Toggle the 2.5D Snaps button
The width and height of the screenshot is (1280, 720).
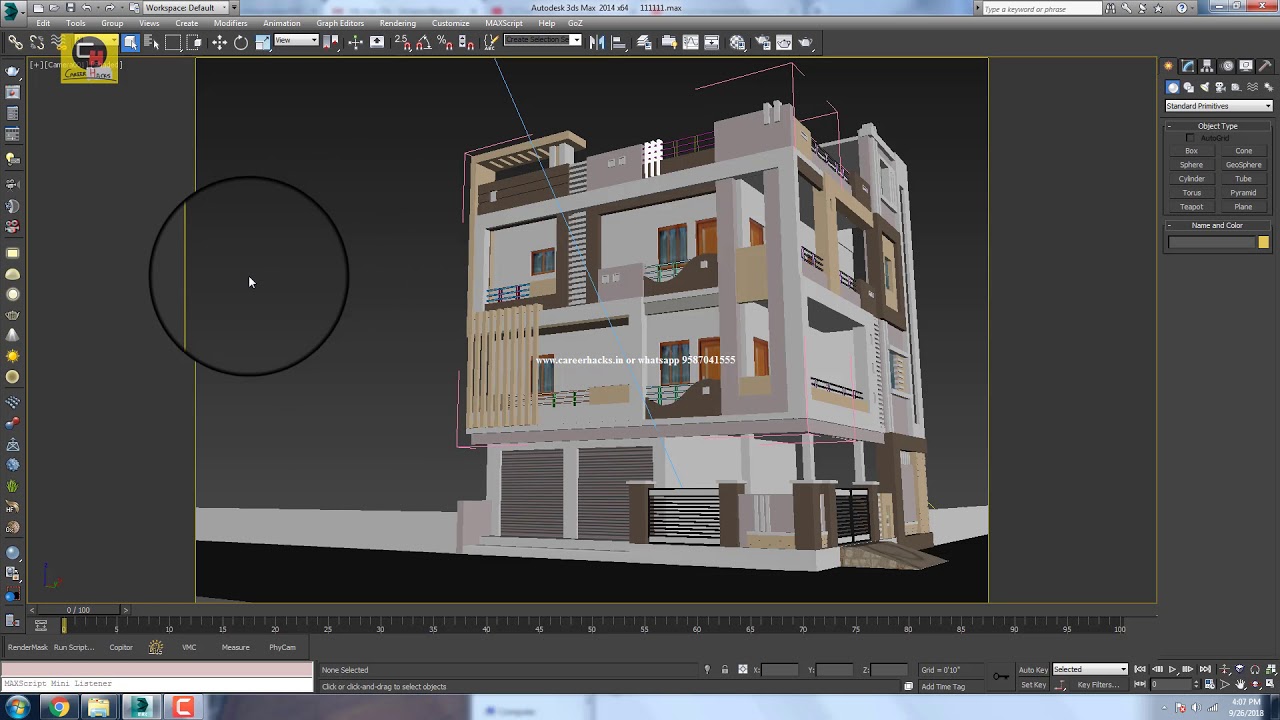click(401, 42)
